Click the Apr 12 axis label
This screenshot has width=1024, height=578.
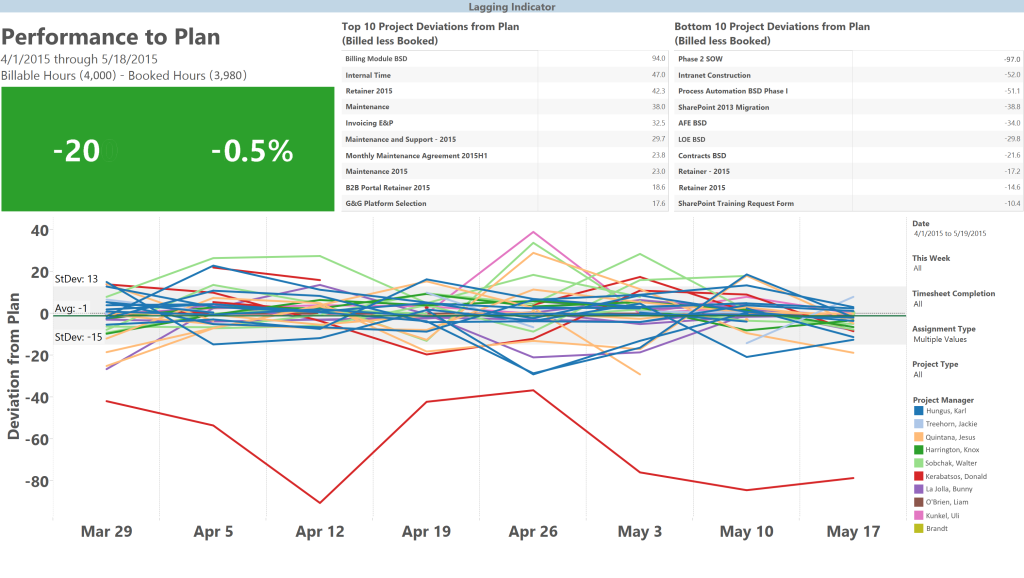click(x=320, y=532)
